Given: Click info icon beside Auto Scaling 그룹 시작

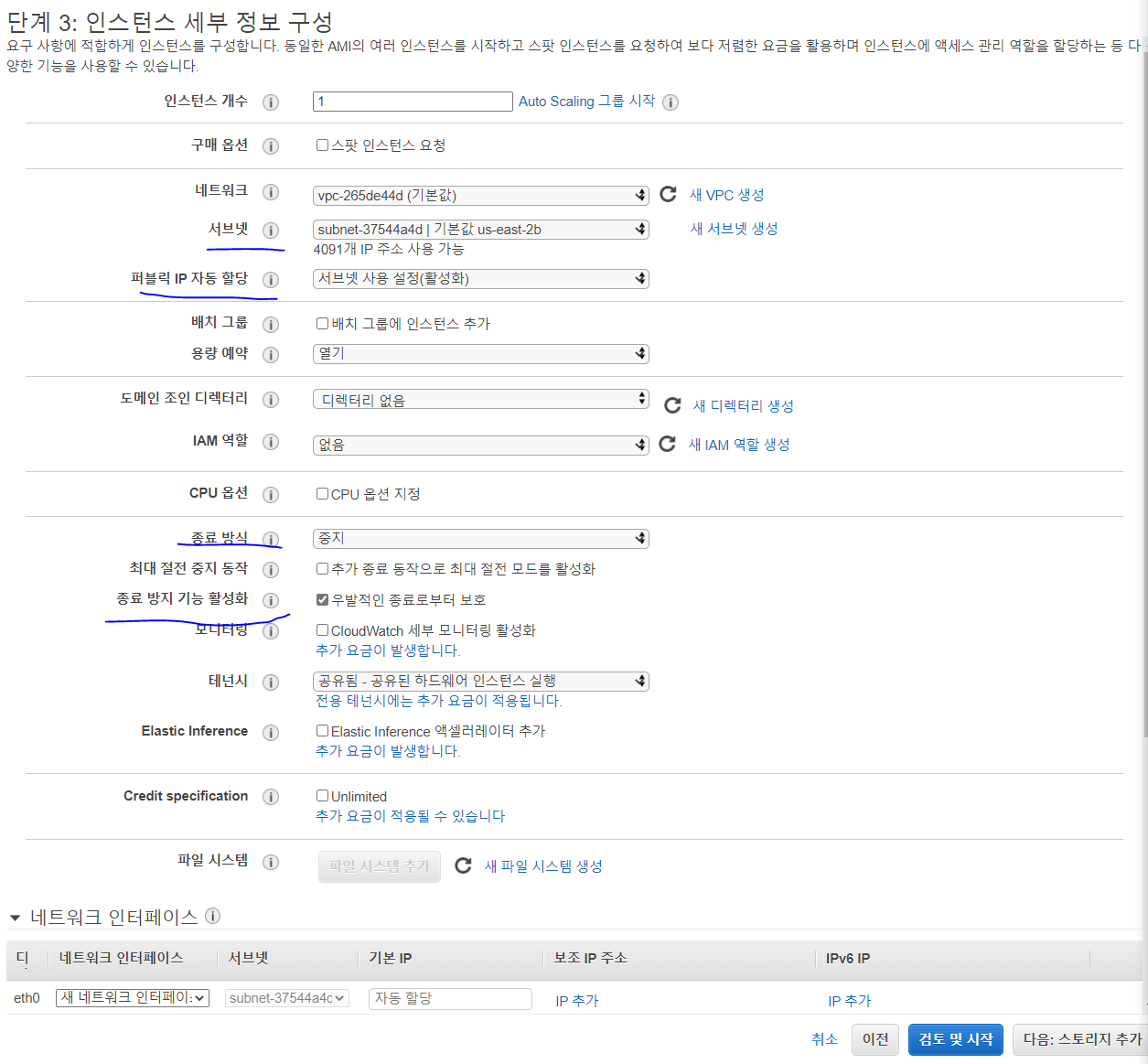Looking at the screenshot, I should 671,102.
